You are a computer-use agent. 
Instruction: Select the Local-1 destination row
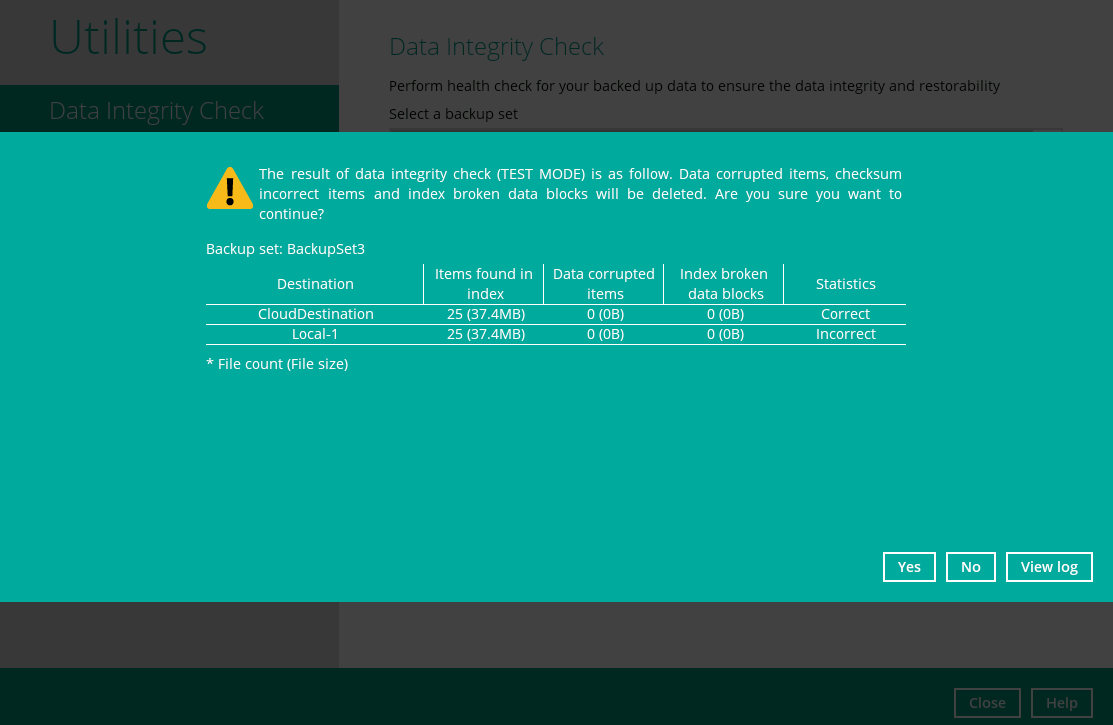[315, 334]
